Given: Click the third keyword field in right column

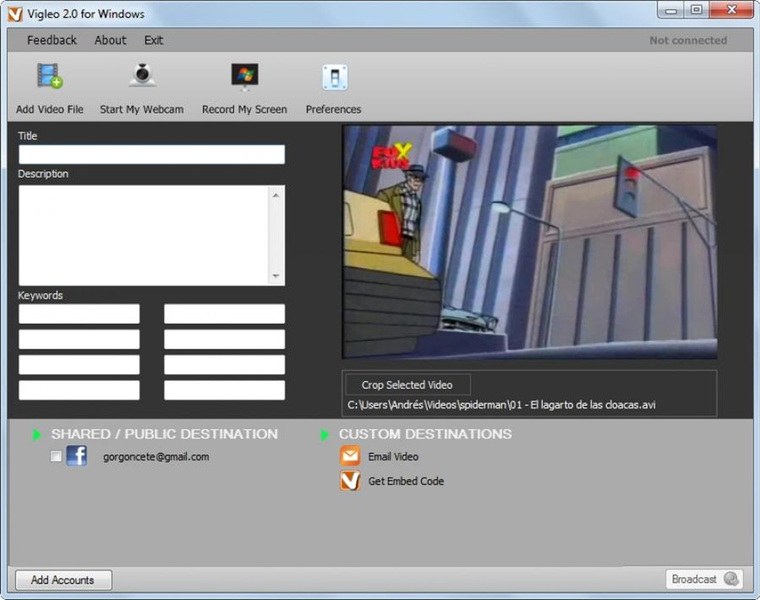Looking at the screenshot, I should [224, 364].
